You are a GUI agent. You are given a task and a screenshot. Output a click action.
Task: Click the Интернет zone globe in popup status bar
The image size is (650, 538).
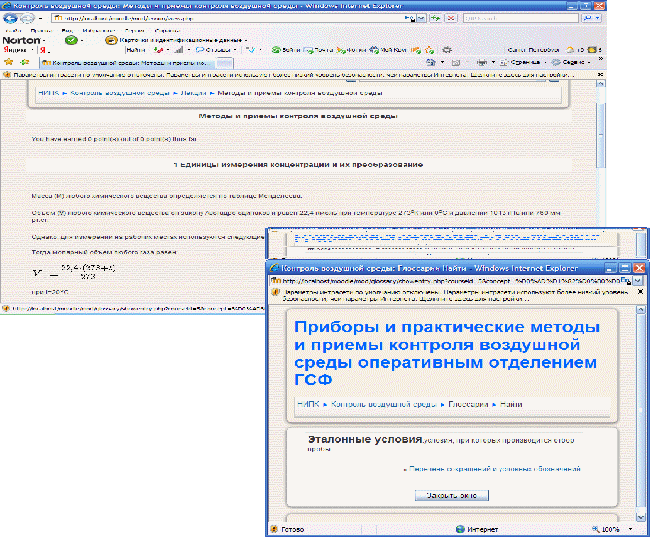pos(460,529)
